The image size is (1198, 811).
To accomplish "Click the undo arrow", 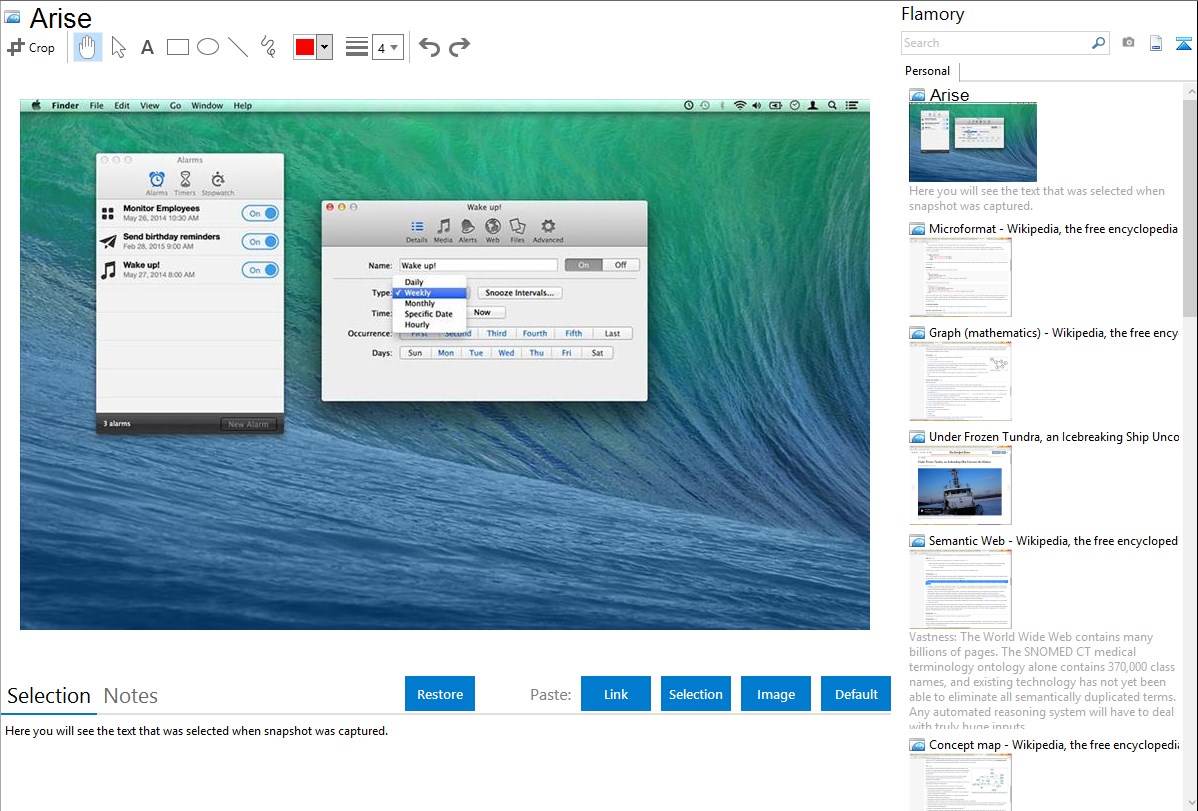I will 429,47.
